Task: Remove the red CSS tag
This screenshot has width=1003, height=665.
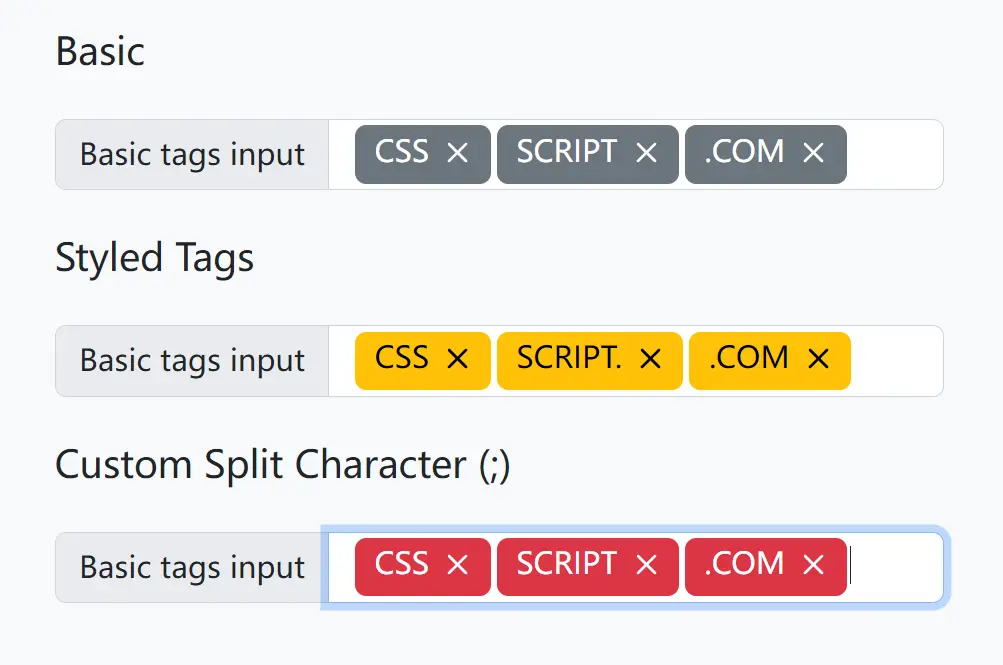Action: [x=458, y=565]
